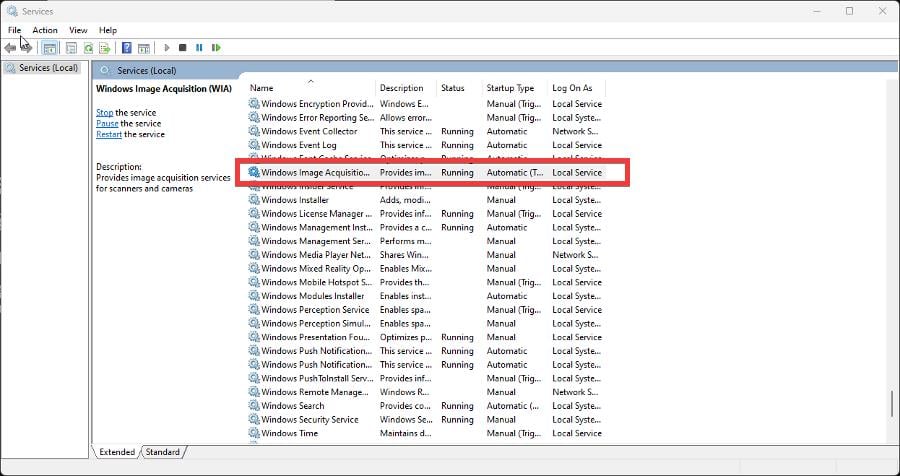The width and height of the screenshot is (900, 476).
Task: Select the gear icon of Windows License Manager
Action: click(254, 214)
